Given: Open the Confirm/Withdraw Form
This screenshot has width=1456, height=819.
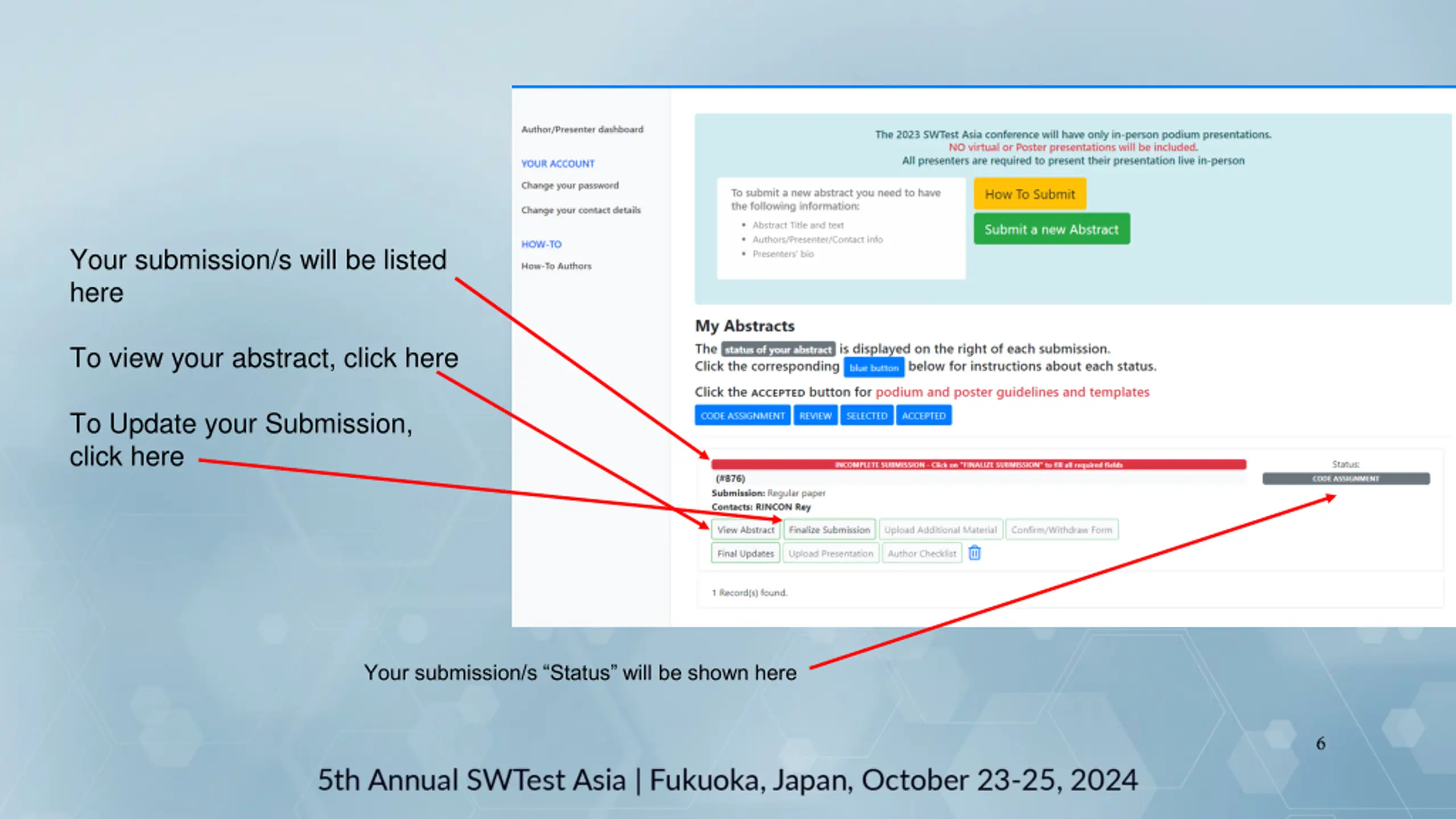Looking at the screenshot, I should pos(1061,530).
